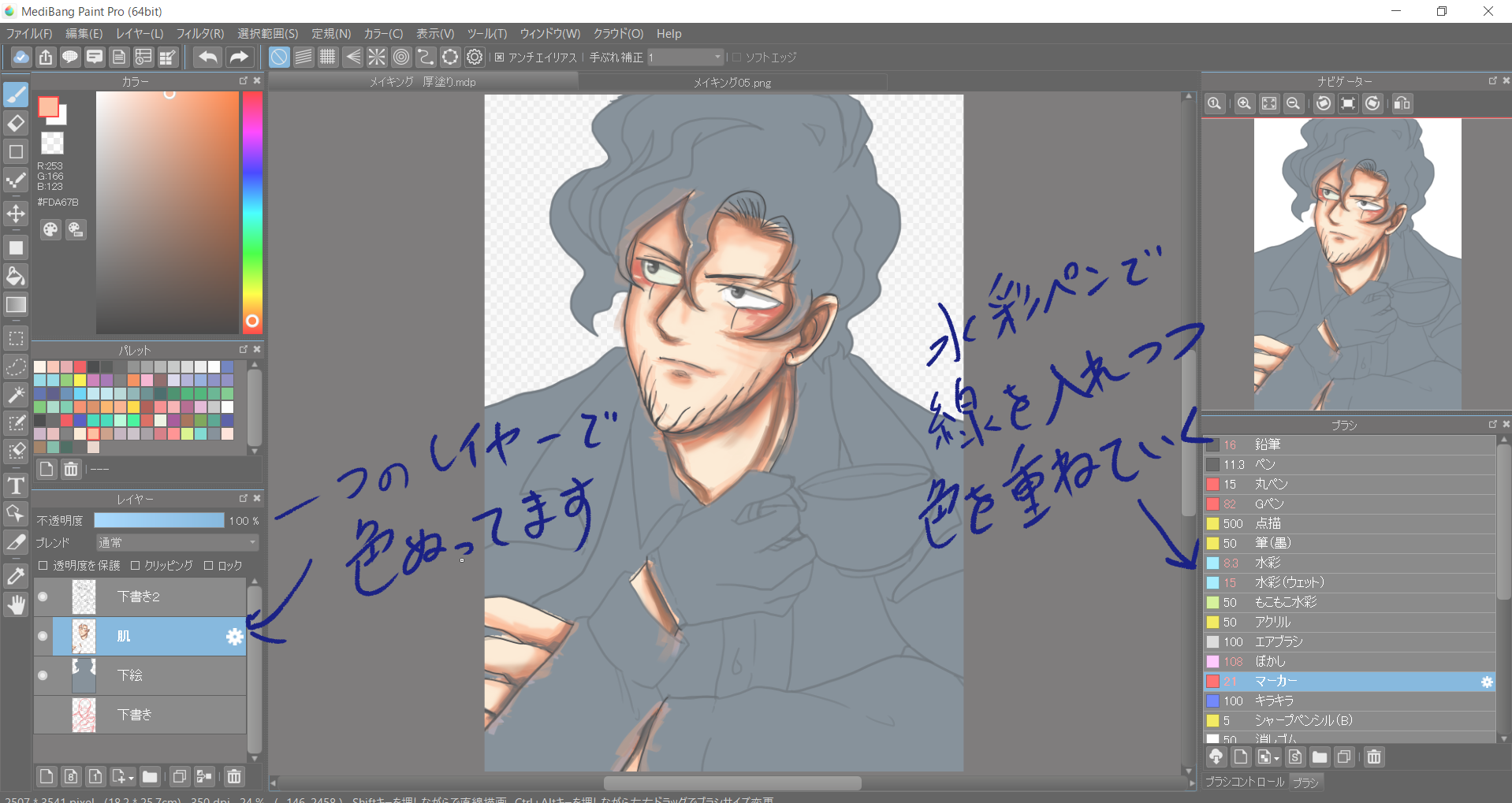1512x803 pixels.
Task: Select the Eraser tool in left toolbar
Action: coord(16,124)
